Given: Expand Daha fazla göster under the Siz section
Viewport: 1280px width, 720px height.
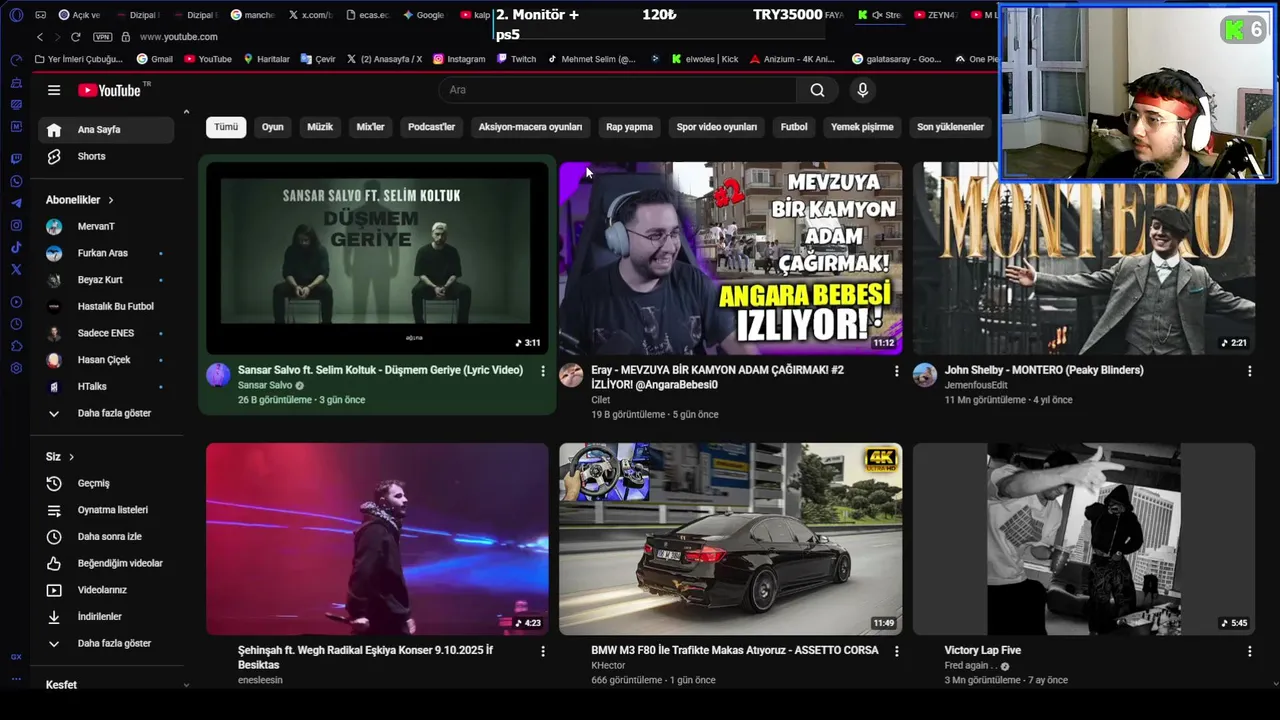Looking at the screenshot, I should point(106,643).
